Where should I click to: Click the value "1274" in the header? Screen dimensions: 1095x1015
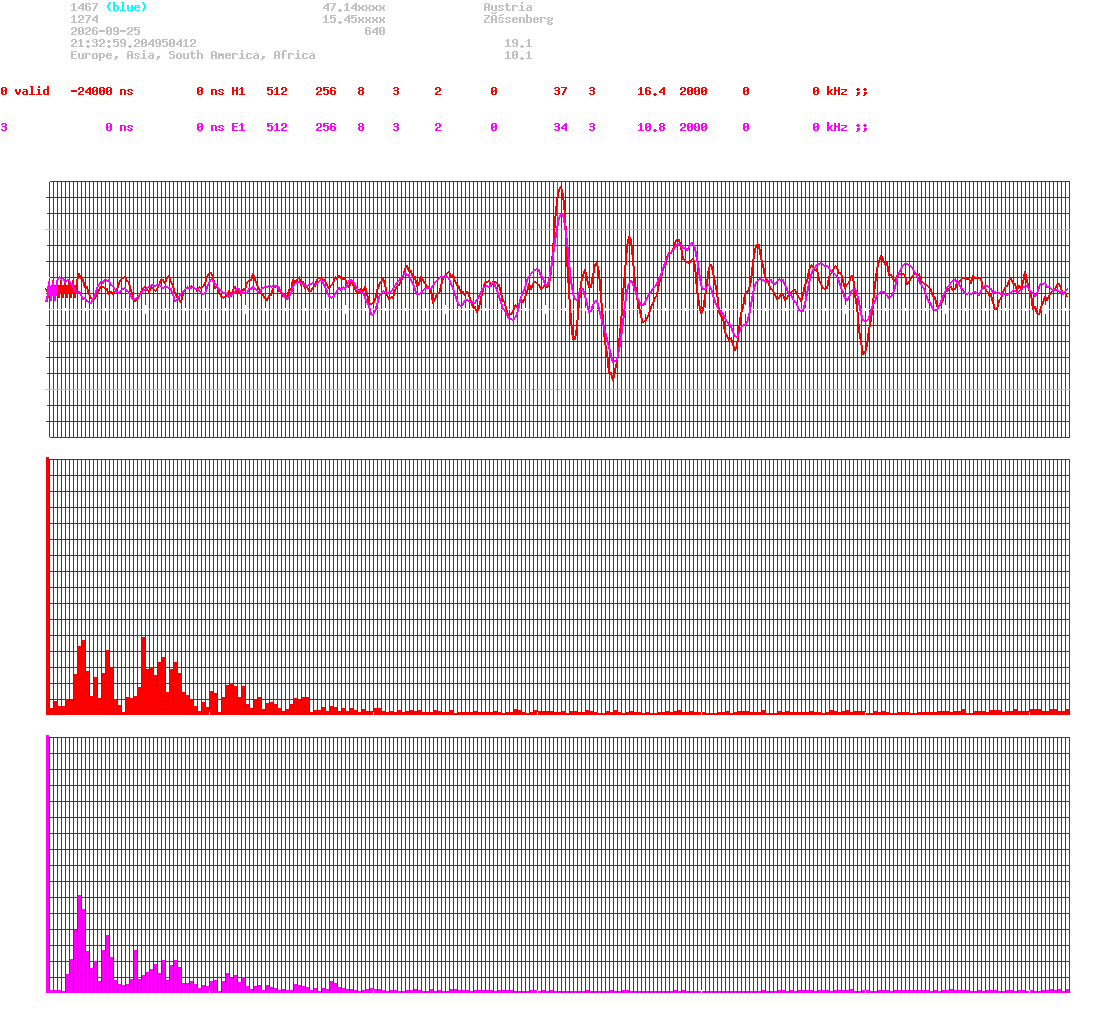tap(84, 19)
